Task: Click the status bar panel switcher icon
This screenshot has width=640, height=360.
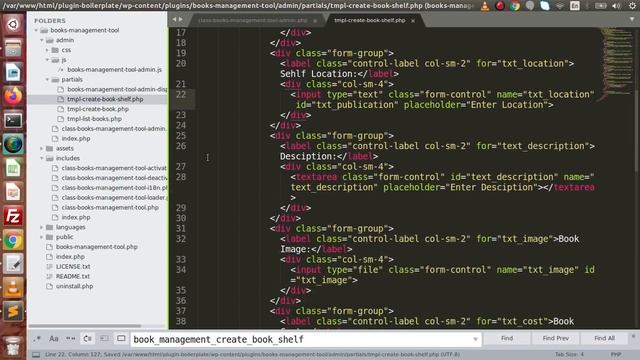Action: click(36, 354)
